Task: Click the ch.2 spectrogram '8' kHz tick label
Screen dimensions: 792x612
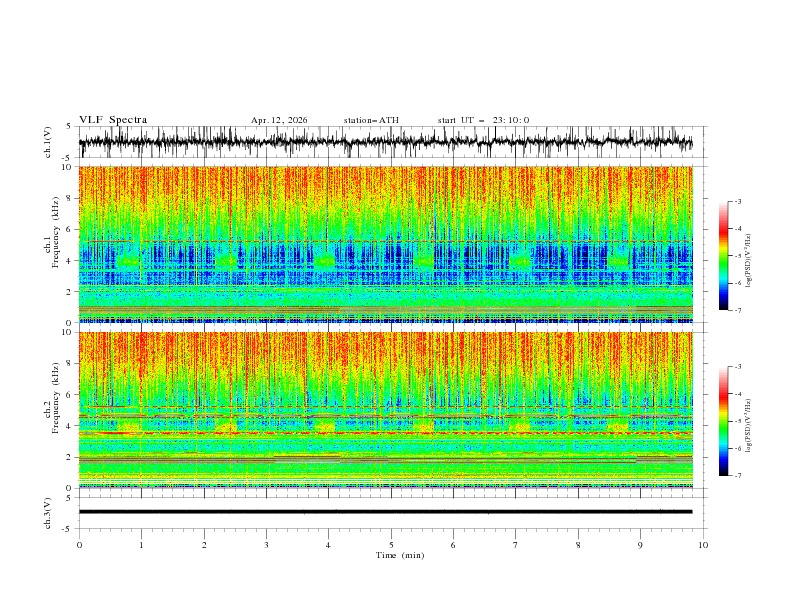Action: point(69,364)
